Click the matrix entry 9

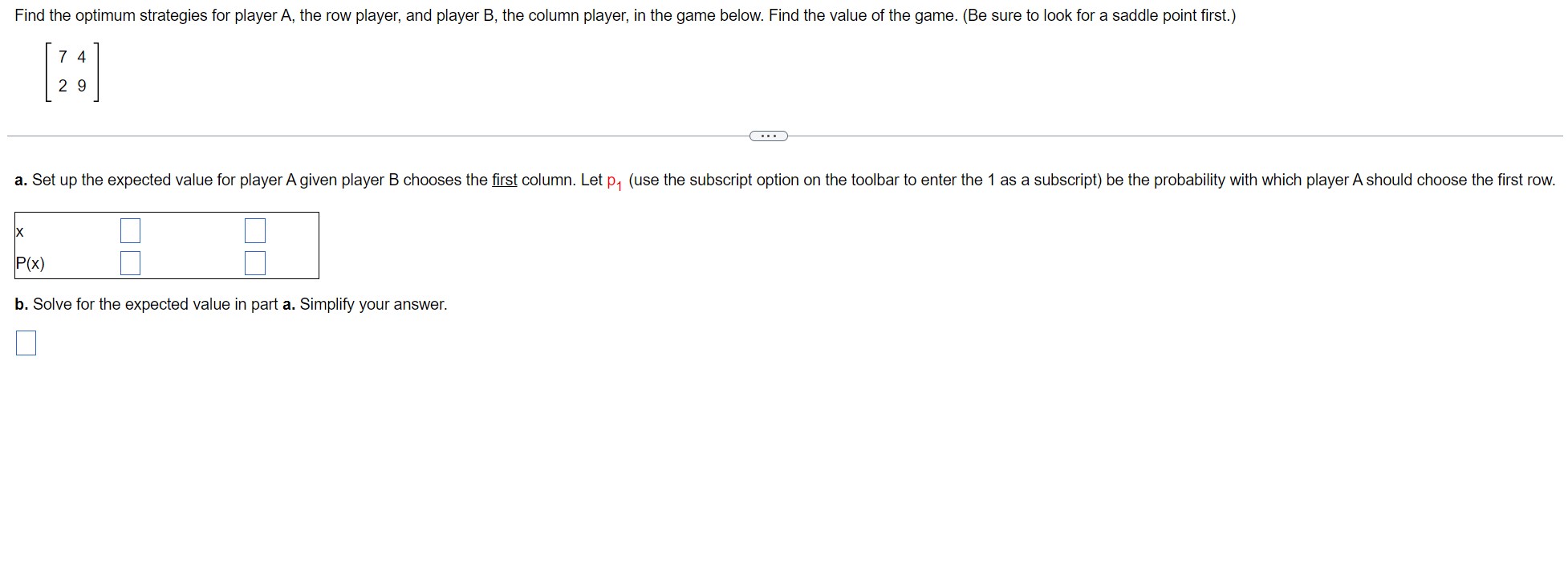[x=80, y=87]
